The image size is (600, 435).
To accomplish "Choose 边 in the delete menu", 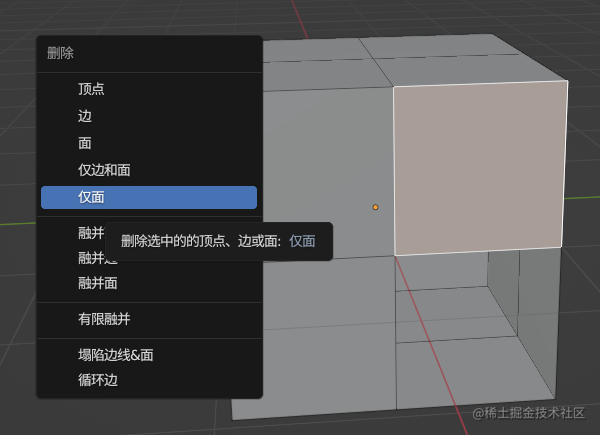I will [x=149, y=116].
